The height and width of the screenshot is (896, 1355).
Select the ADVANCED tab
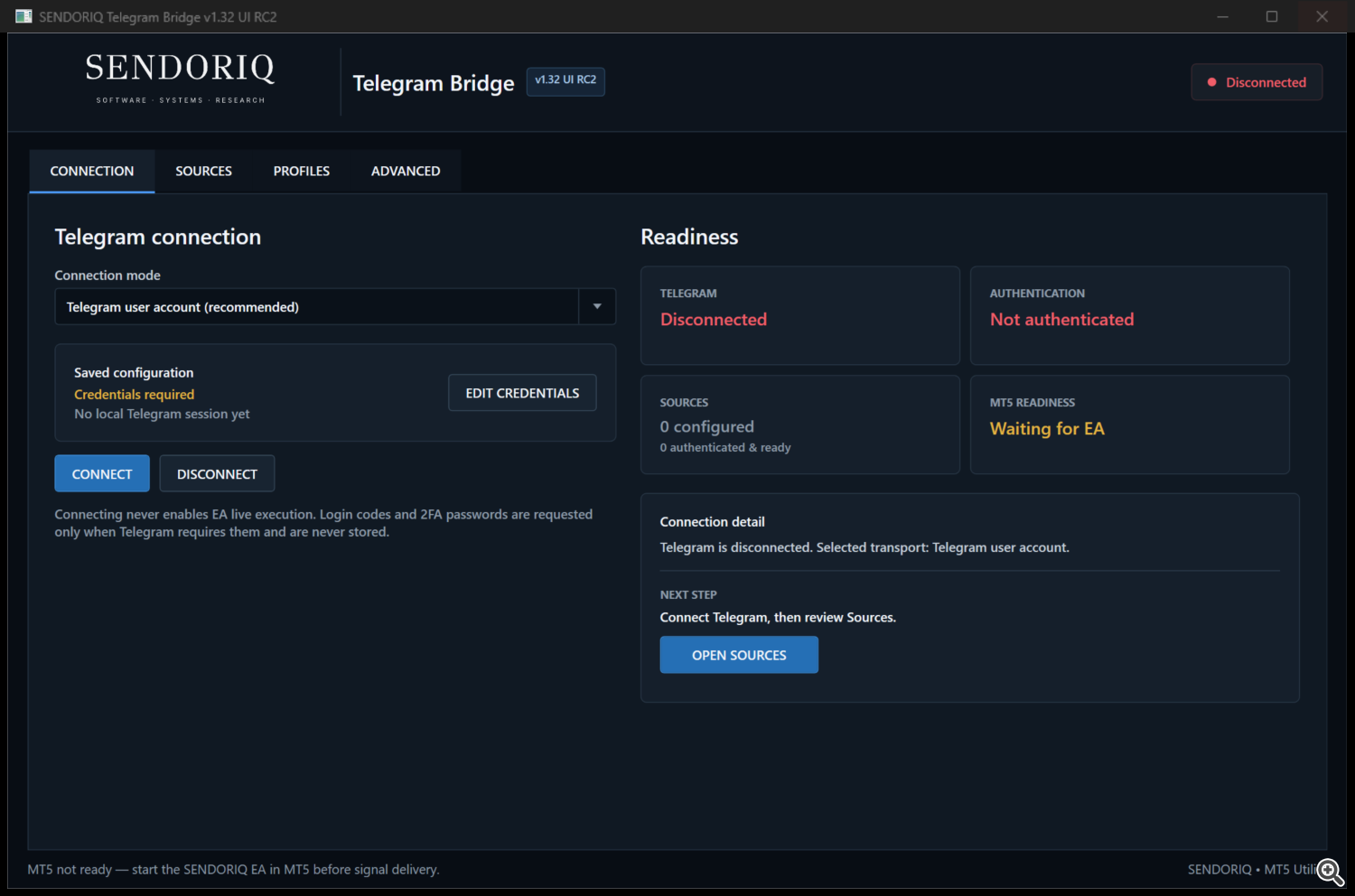tap(406, 171)
